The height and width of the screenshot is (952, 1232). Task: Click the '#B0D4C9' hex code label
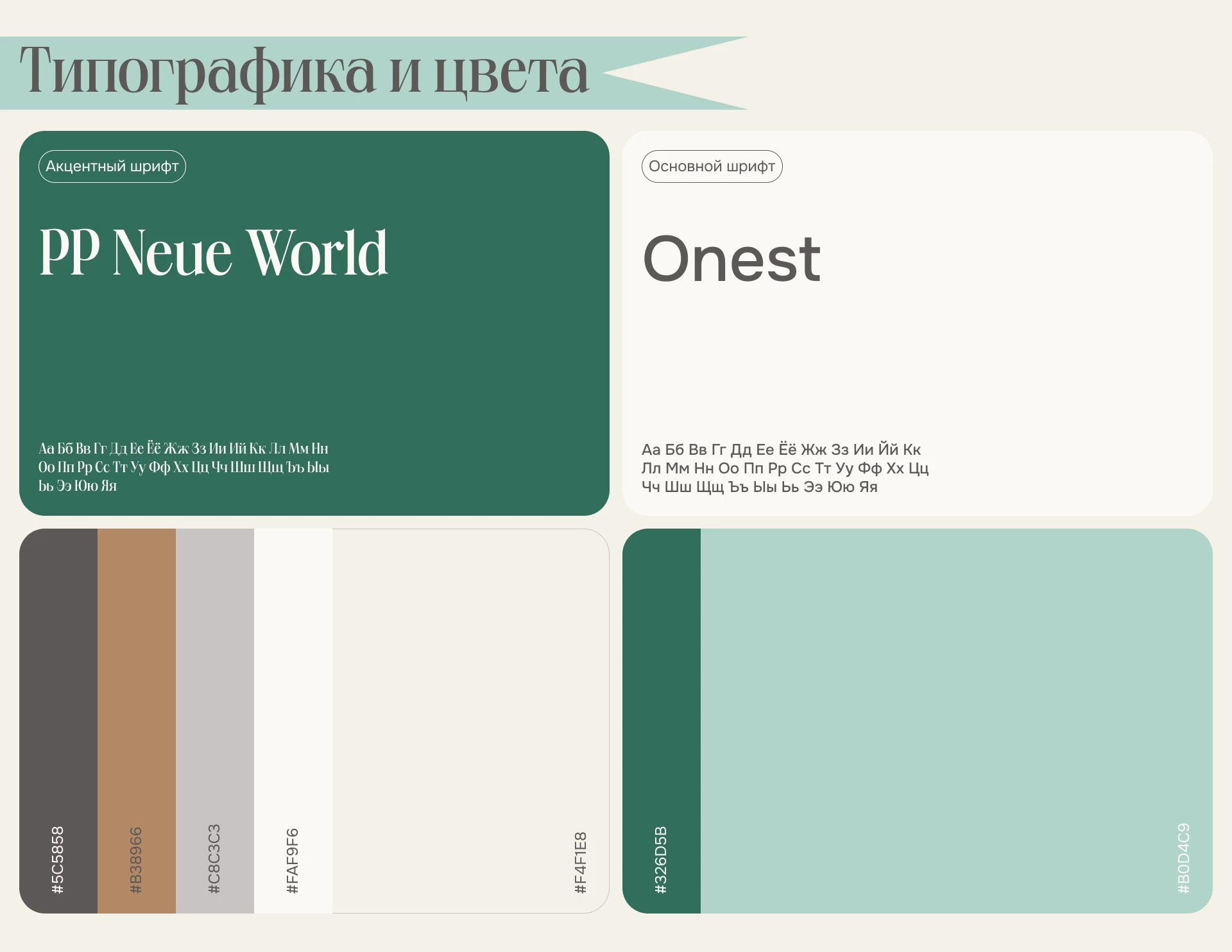click(1184, 859)
